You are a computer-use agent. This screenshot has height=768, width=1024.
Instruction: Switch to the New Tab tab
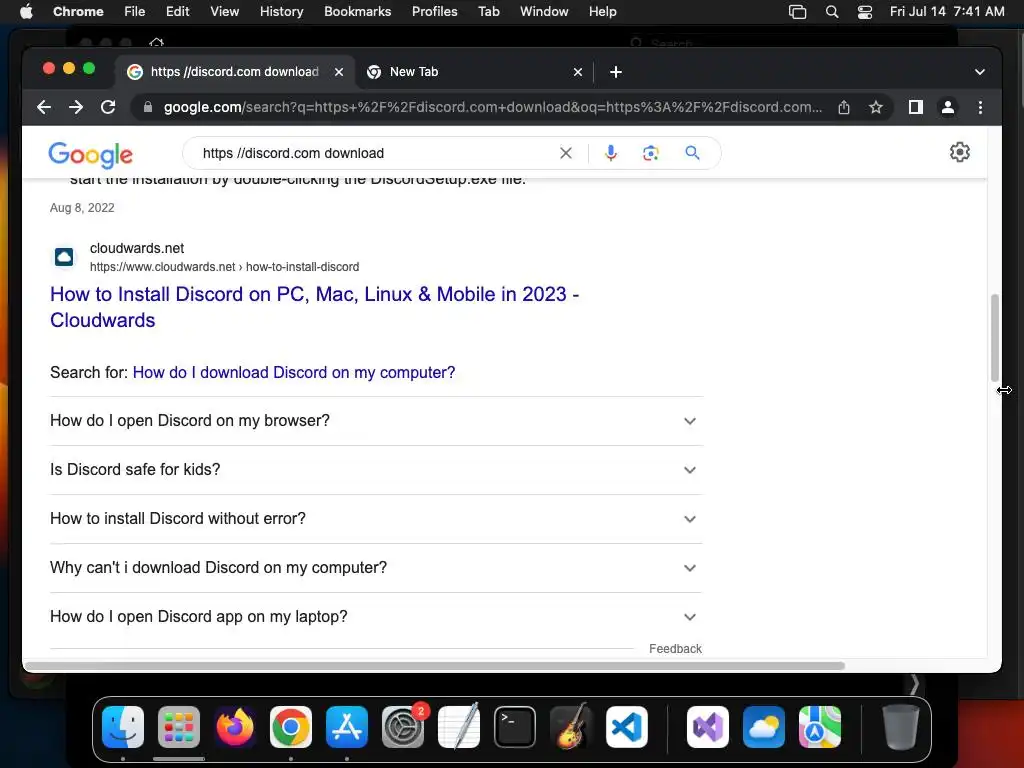[x=475, y=72]
